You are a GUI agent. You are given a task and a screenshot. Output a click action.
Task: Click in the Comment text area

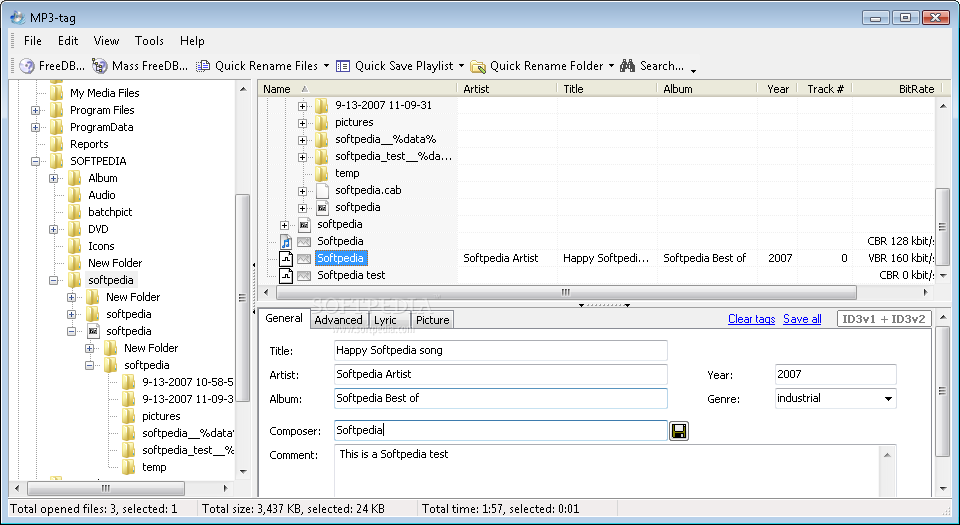607,471
